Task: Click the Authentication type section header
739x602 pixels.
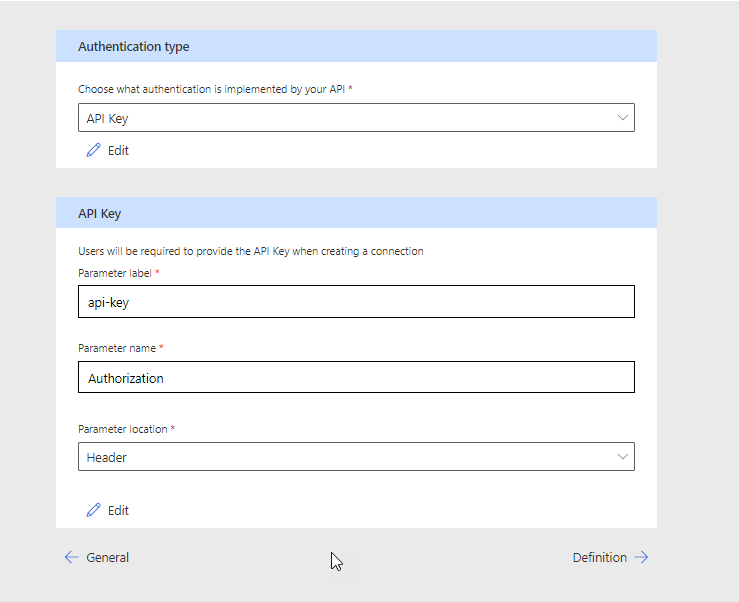Action: [x=134, y=46]
